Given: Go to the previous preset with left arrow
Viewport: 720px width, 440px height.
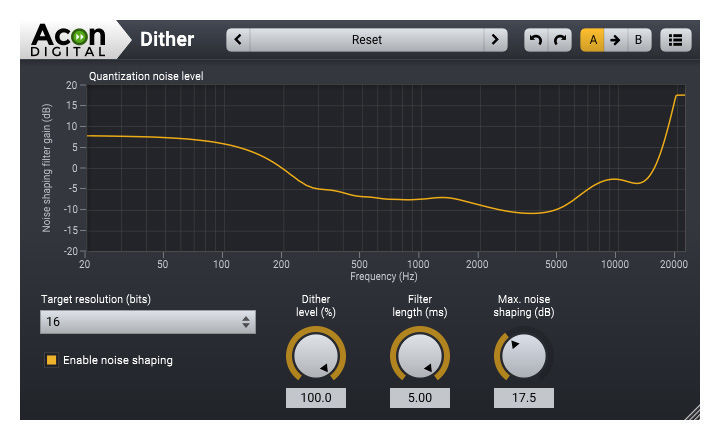Looking at the screenshot, I should 238,40.
